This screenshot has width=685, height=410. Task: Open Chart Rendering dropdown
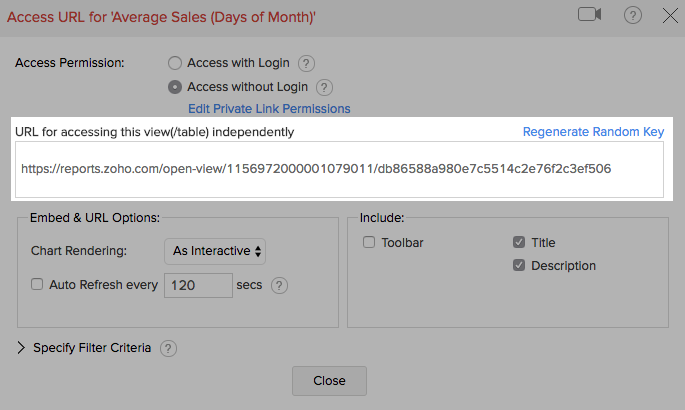(215, 251)
